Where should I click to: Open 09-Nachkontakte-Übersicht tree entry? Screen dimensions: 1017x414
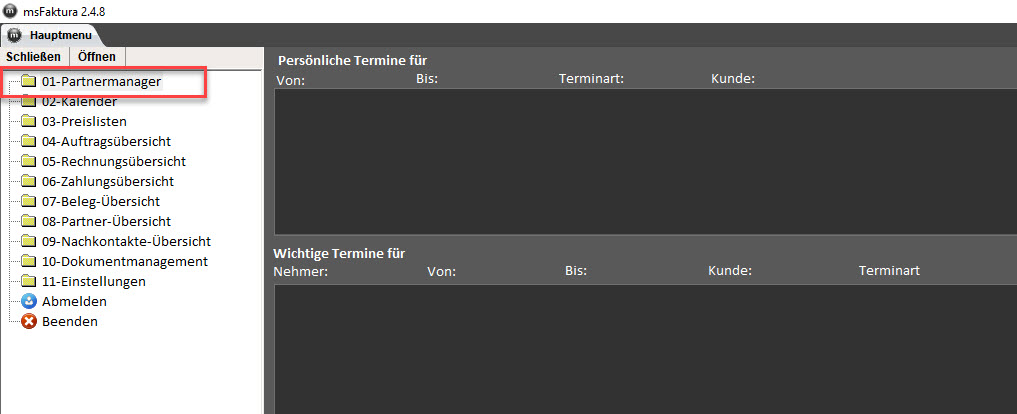point(126,241)
